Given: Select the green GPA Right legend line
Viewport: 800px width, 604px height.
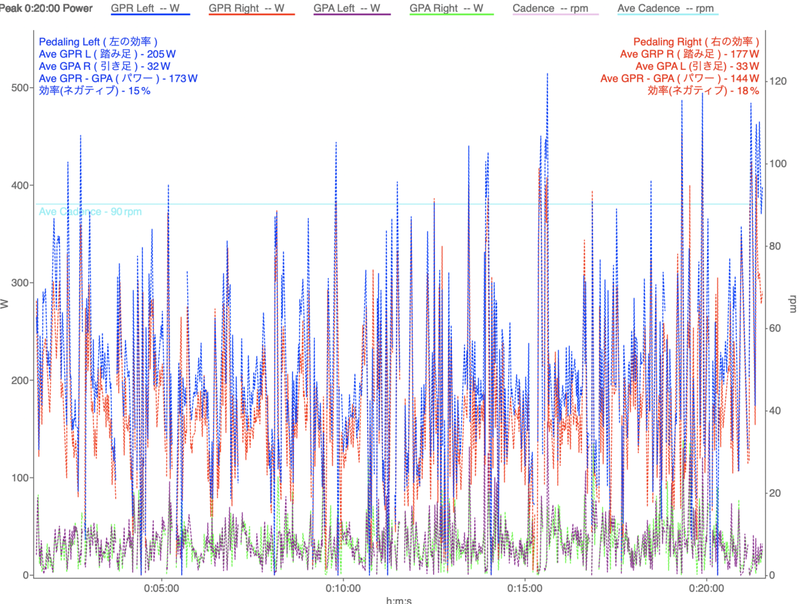Looking at the screenshot, I should [452, 14].
